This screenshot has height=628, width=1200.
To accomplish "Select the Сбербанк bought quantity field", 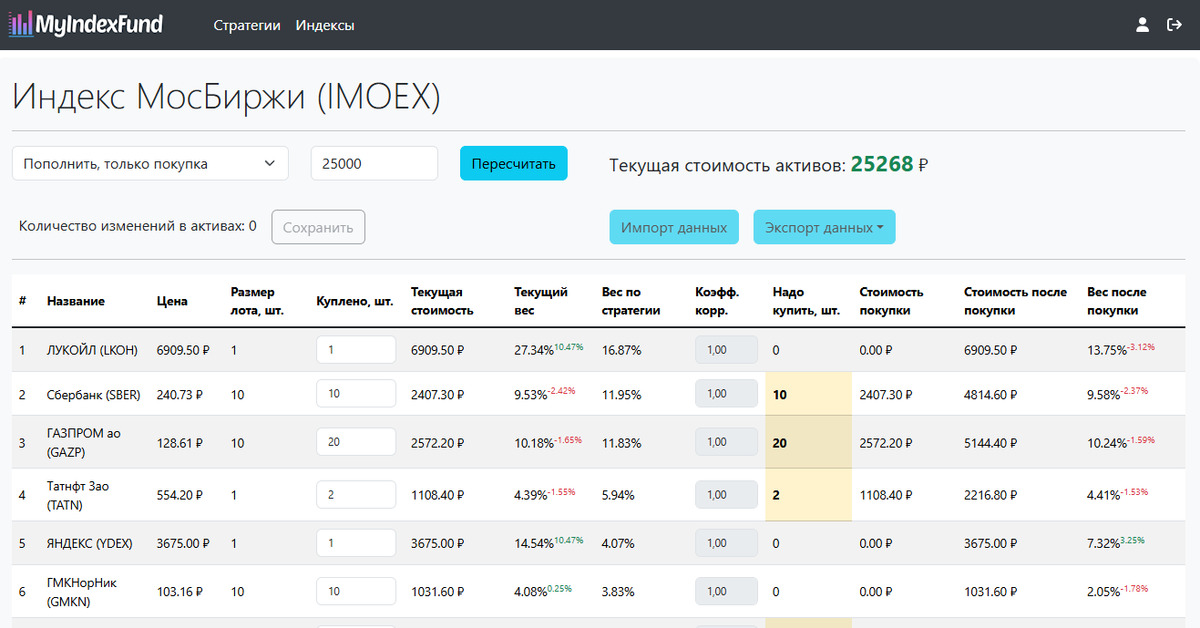I will pyautogui.click(x=356, y=394).
